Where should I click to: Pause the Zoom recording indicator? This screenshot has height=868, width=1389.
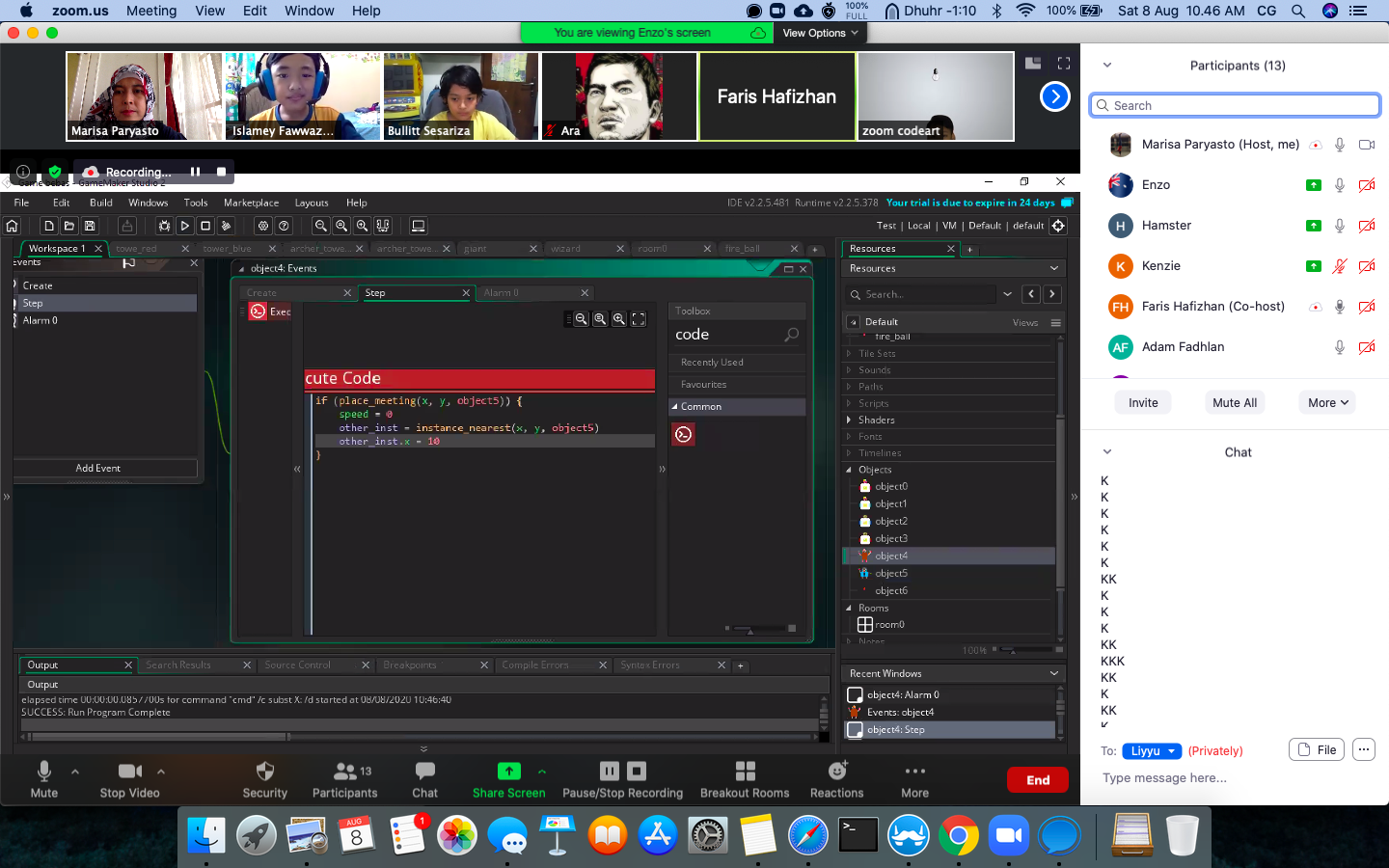point(195,172)
